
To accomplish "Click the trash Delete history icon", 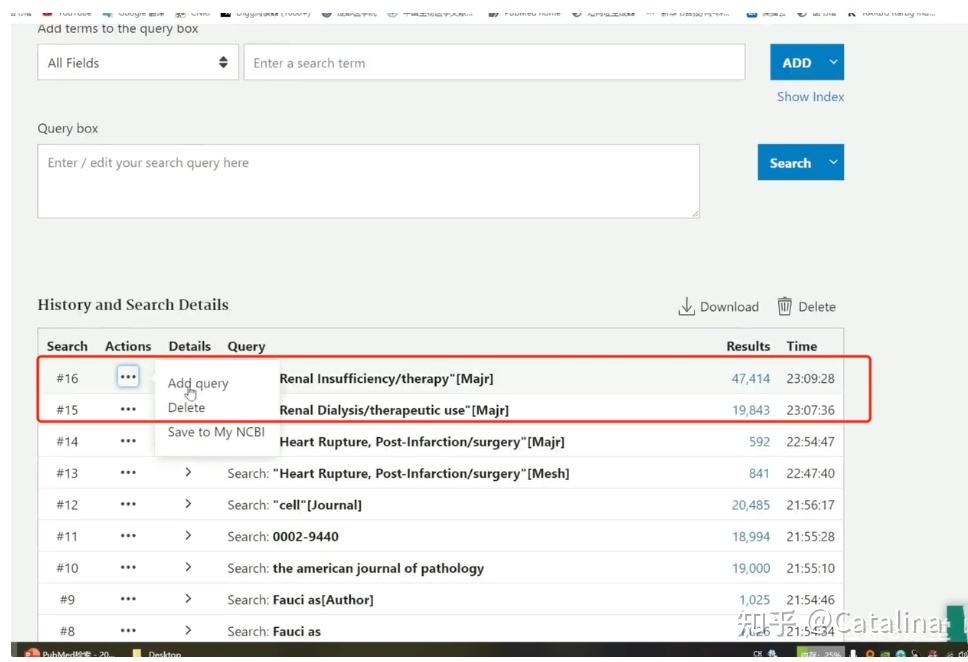I will point(785,307).
